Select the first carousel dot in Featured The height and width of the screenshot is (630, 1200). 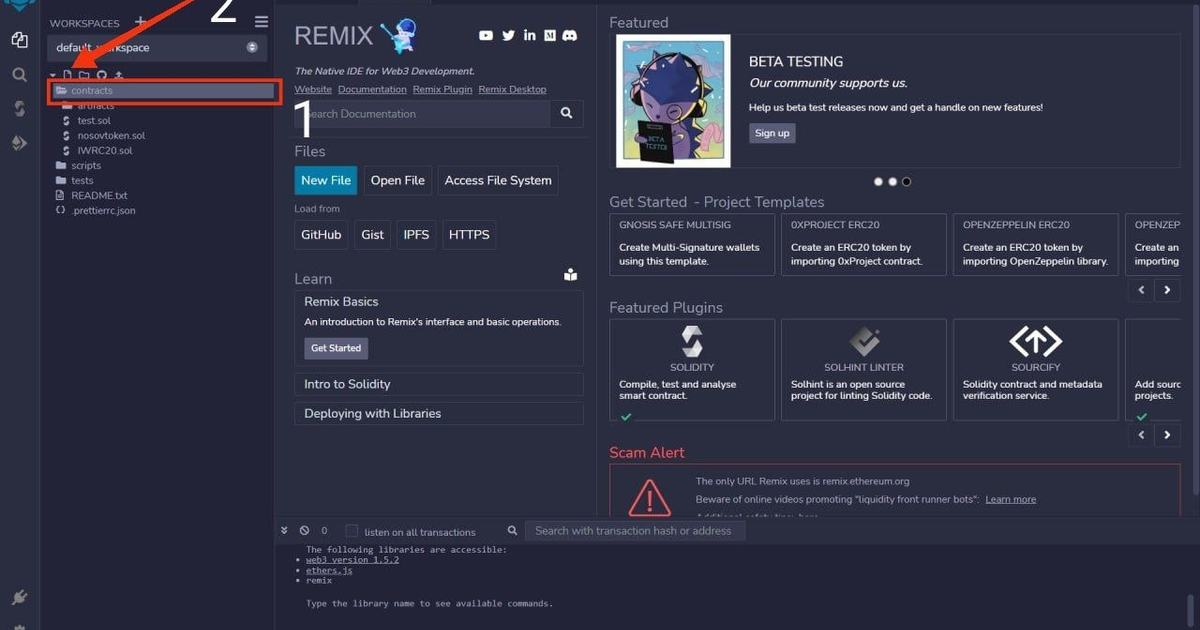pyautogui.click(x=878, y=182)
